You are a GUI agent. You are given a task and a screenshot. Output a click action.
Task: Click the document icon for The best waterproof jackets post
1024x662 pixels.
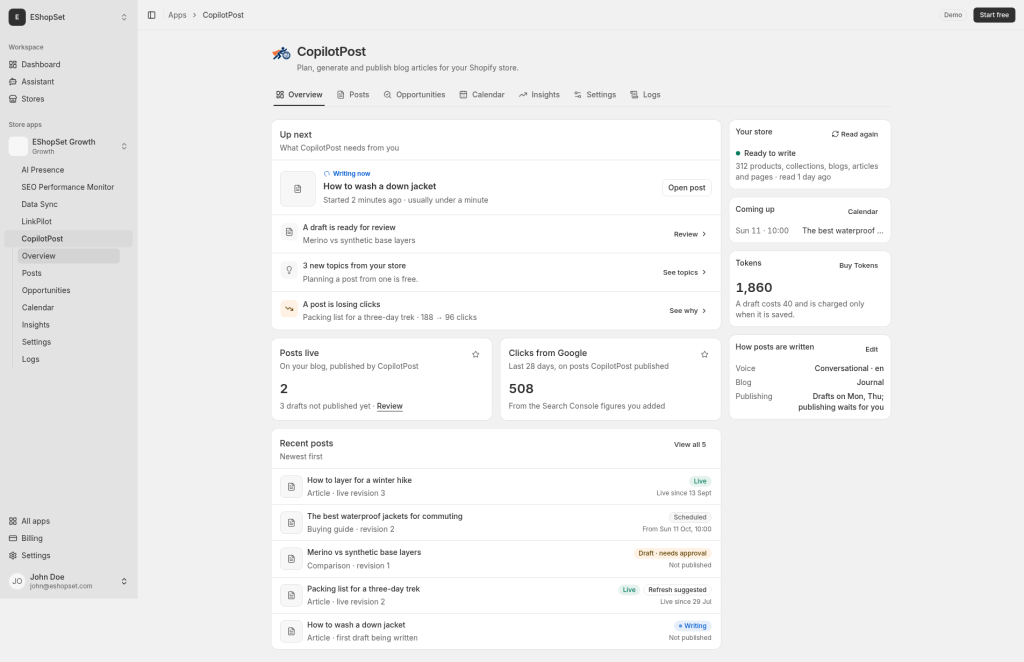pos(291,523)
